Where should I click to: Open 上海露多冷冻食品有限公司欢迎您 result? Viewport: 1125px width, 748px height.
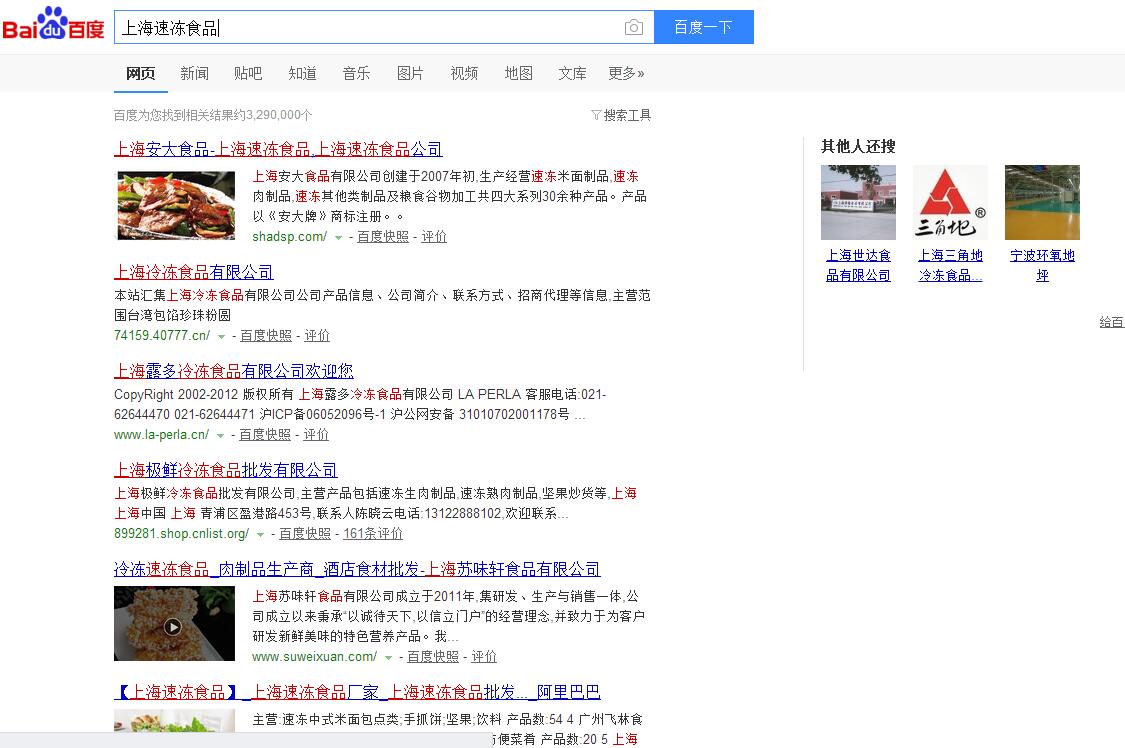(x=234, y=371)
